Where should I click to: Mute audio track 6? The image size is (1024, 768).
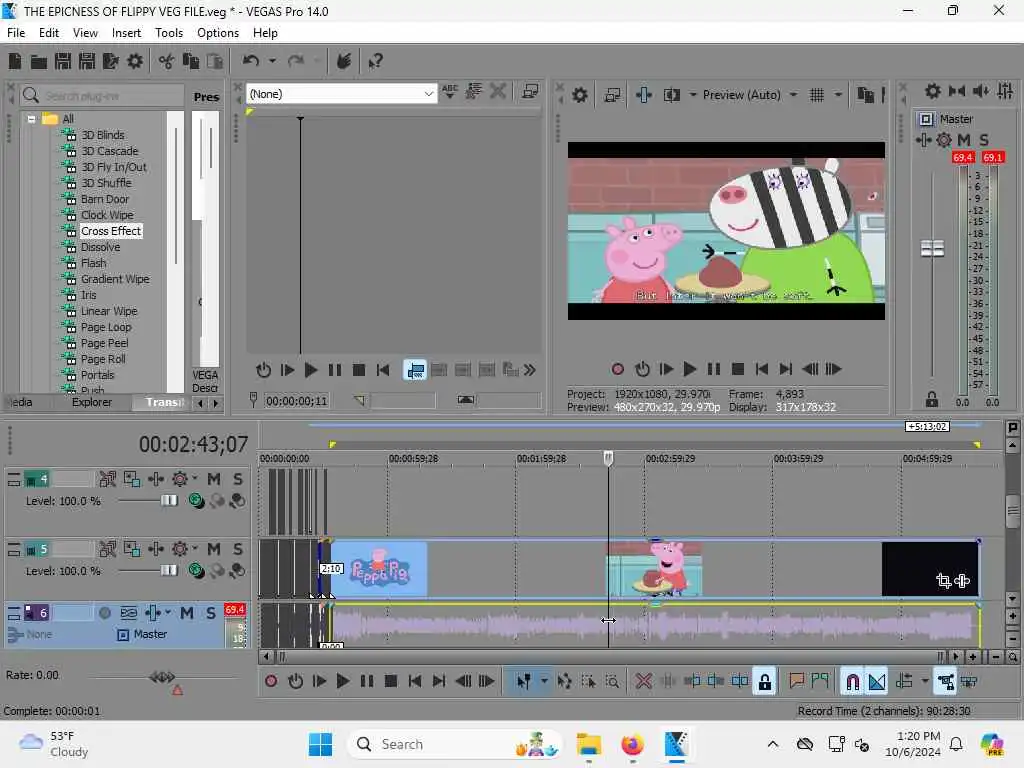coord(187,613)
